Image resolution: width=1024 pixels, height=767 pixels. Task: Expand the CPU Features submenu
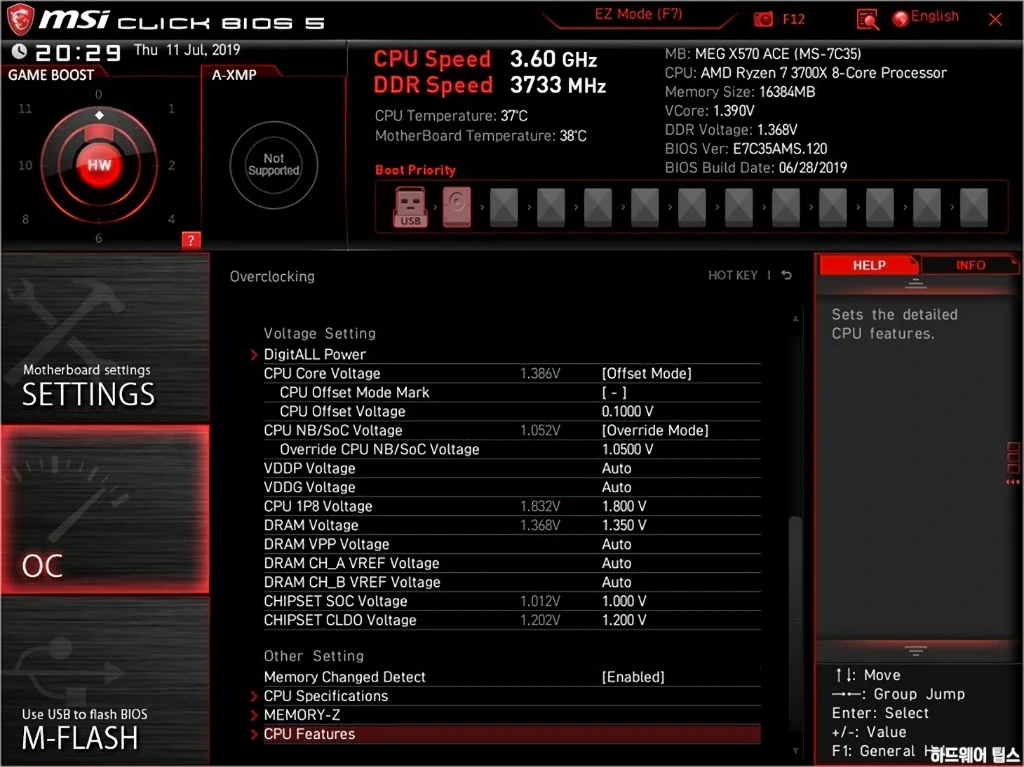point(506,734)
